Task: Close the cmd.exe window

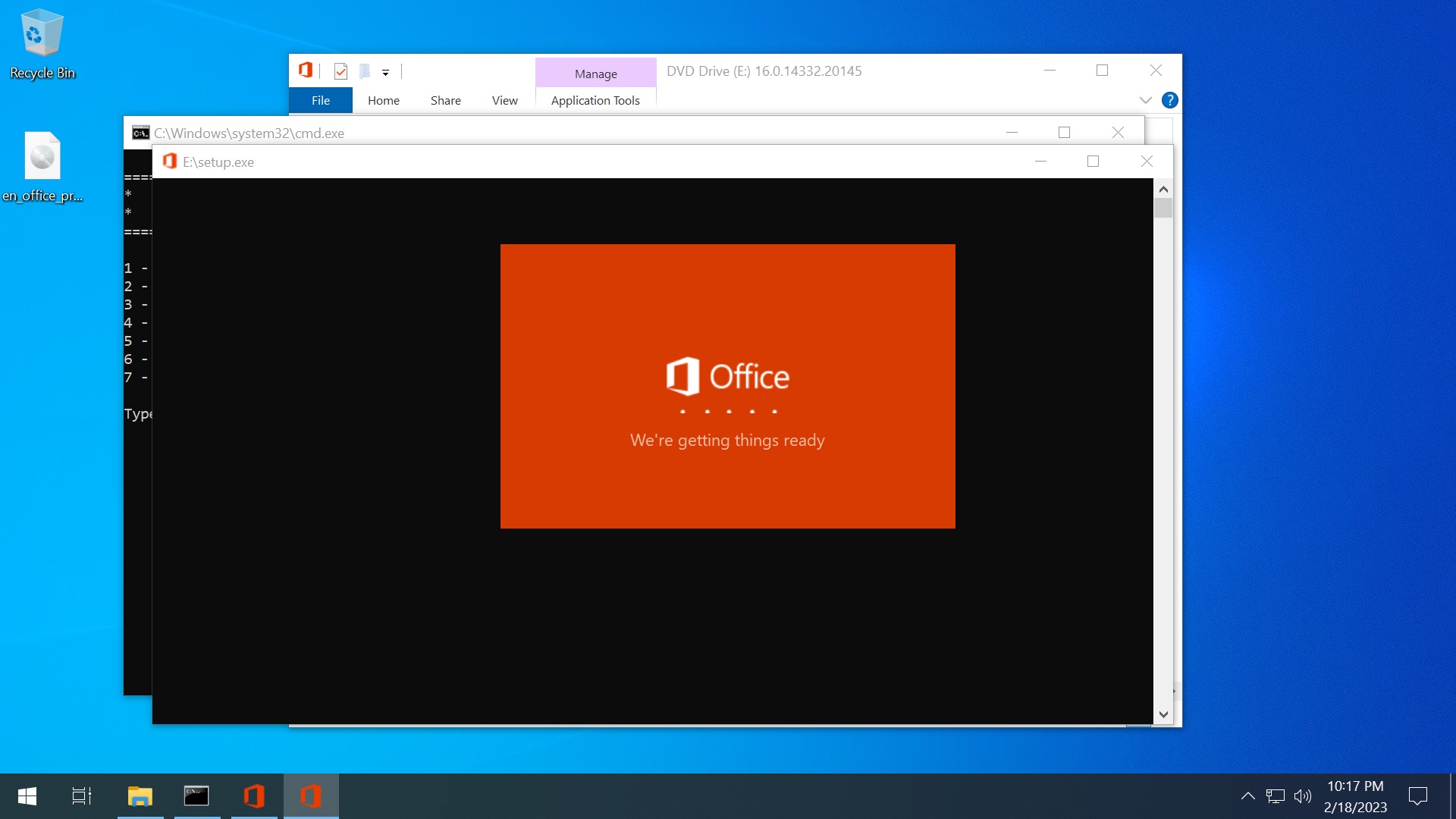Action: click(x=1118, y=133)
